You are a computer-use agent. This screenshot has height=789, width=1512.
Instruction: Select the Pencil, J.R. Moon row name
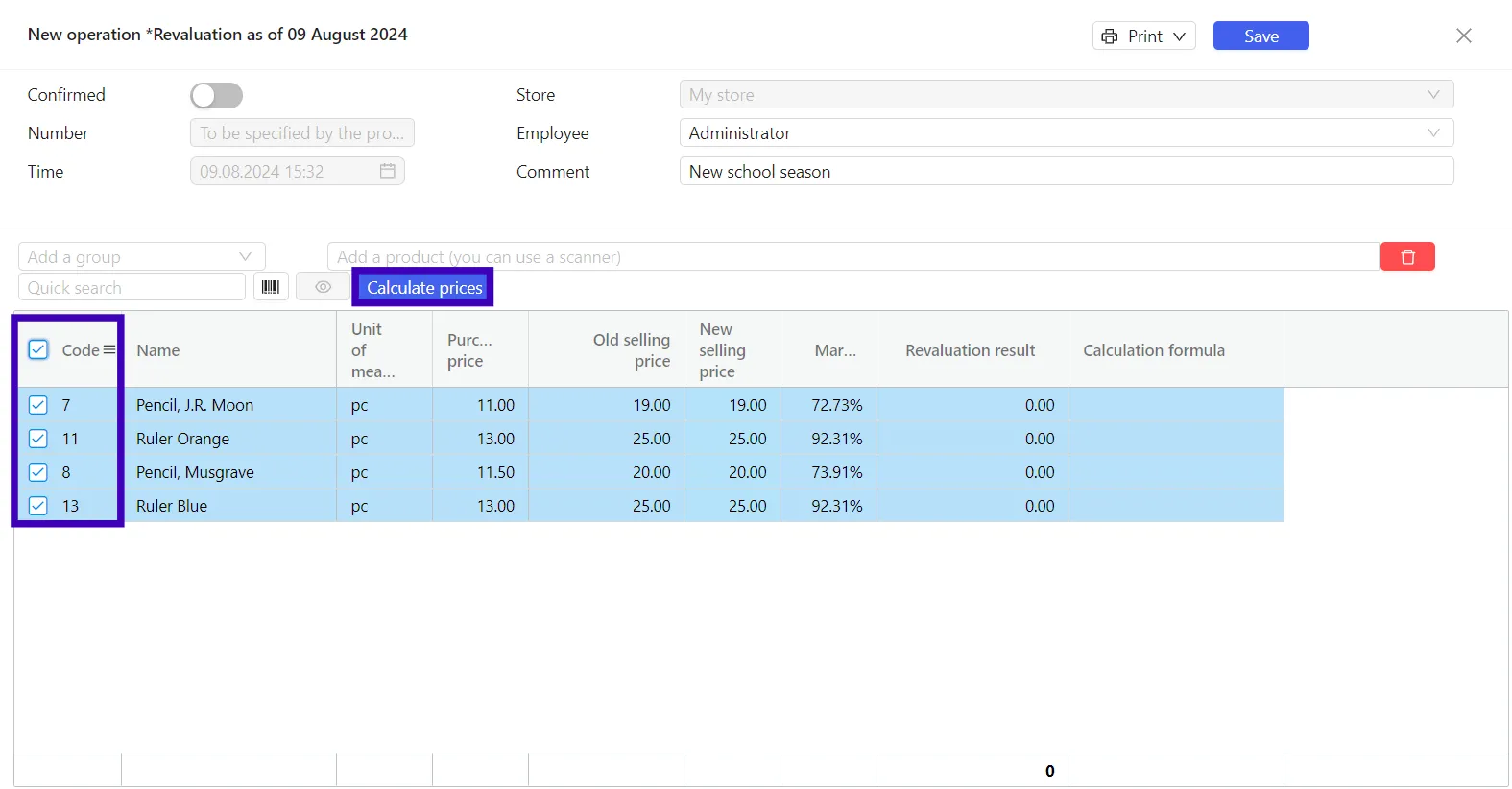click(195, 405)
